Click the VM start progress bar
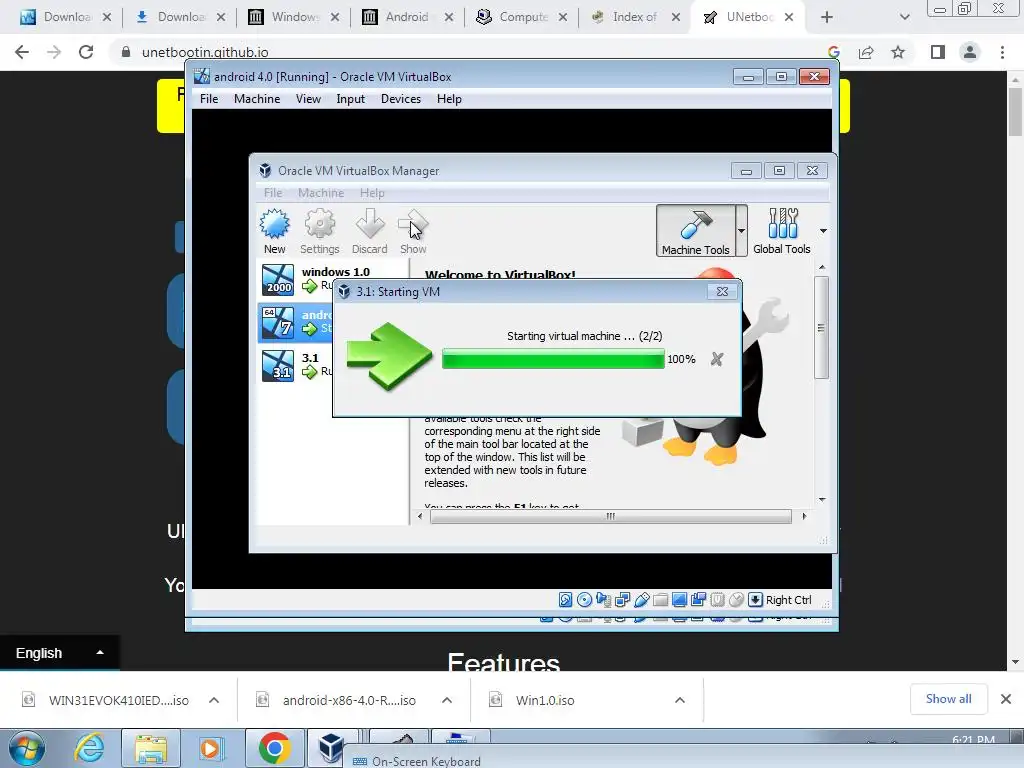The image size is (1024, 768). [x=553, y=359]
